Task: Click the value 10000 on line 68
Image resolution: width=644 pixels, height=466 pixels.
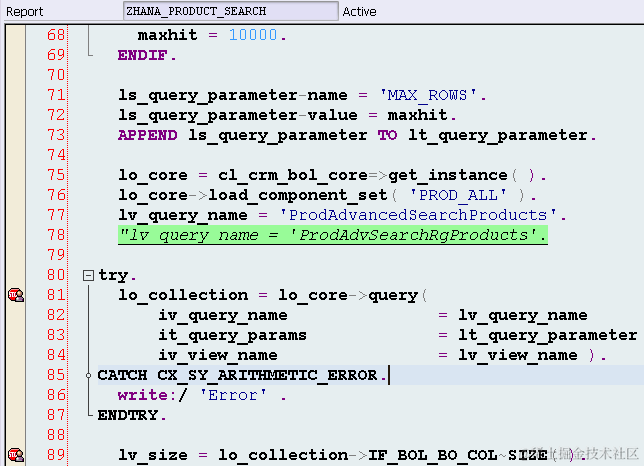Action: (253, 35)
